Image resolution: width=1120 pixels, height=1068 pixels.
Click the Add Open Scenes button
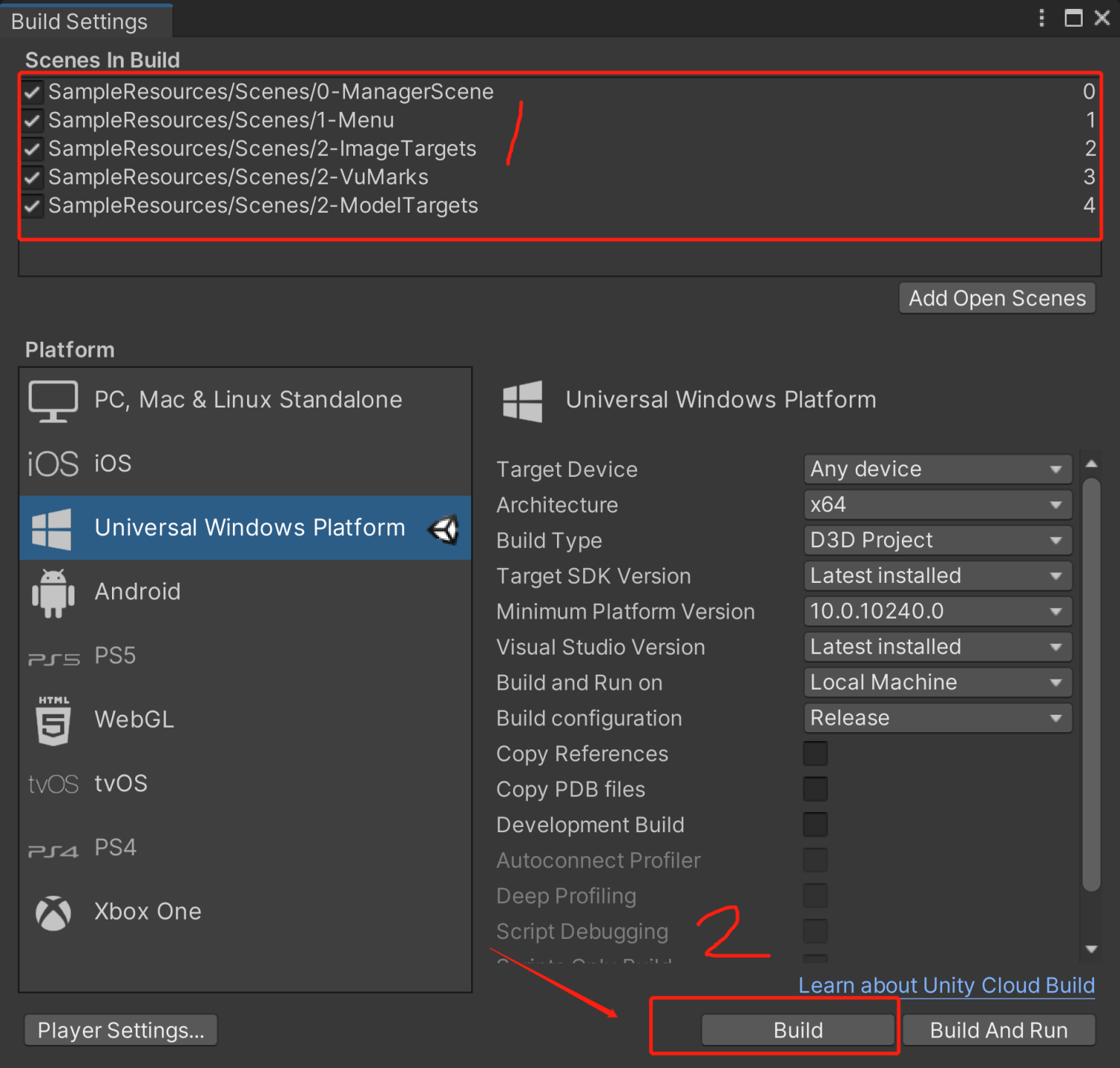997,299
